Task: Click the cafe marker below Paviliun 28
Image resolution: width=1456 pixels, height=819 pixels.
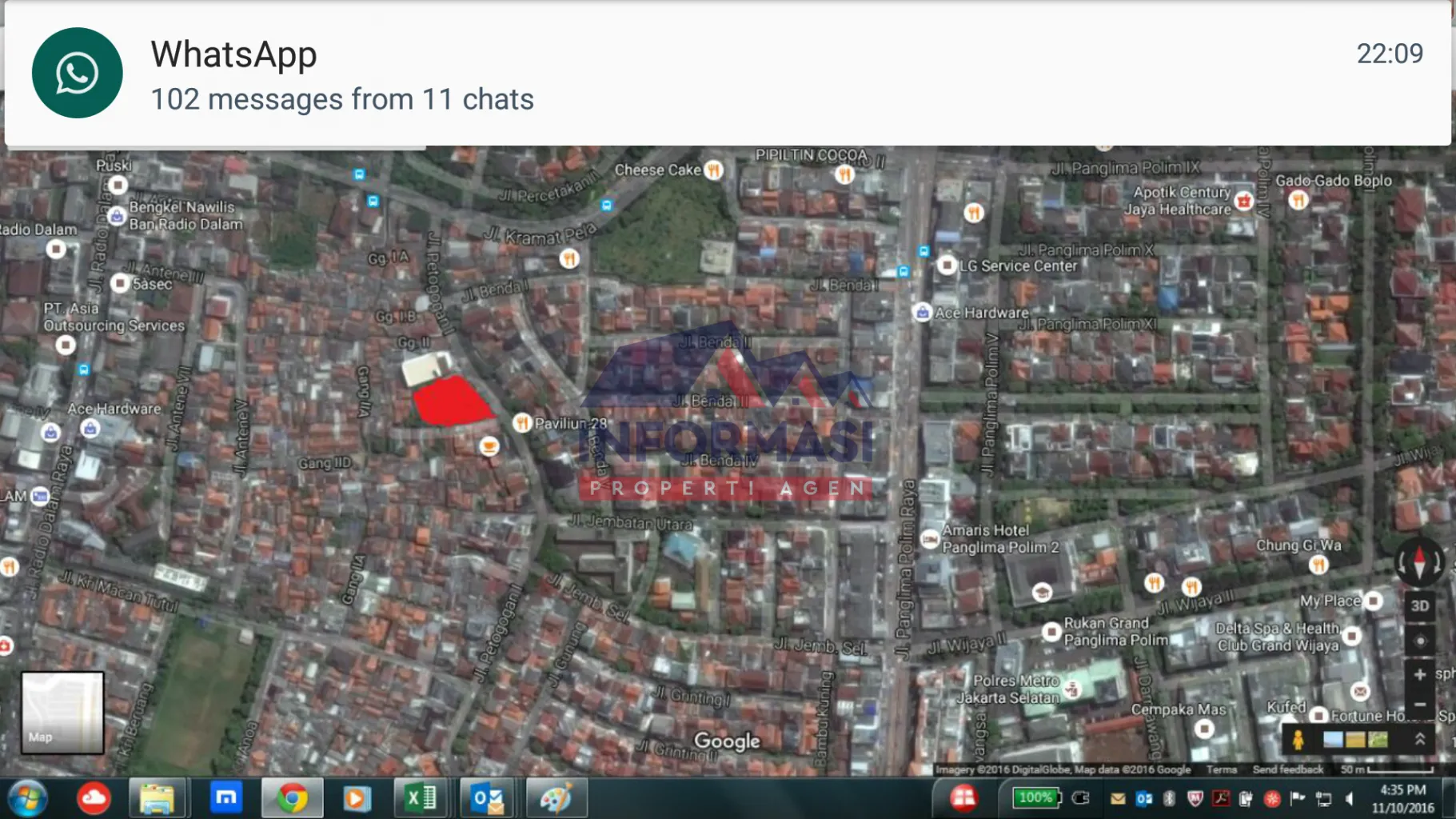Action: (489, 445)
